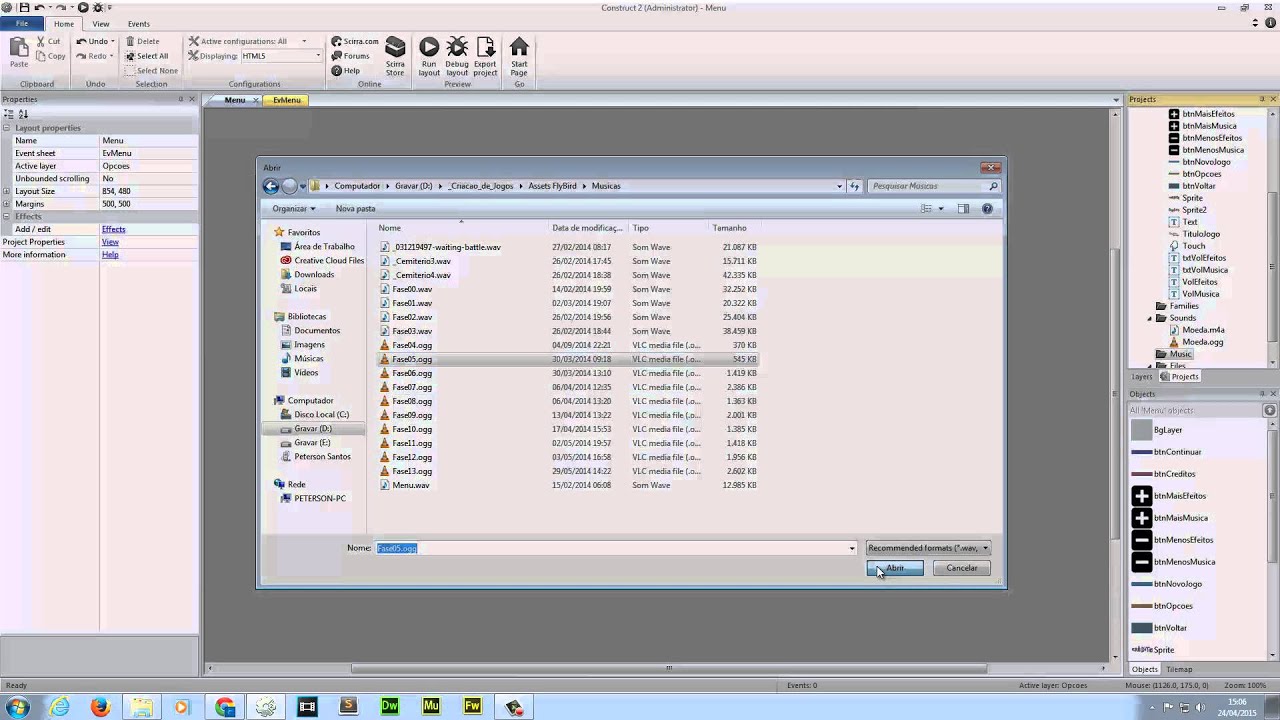
Task: Click the Export project icon
Action: (485, 56)
